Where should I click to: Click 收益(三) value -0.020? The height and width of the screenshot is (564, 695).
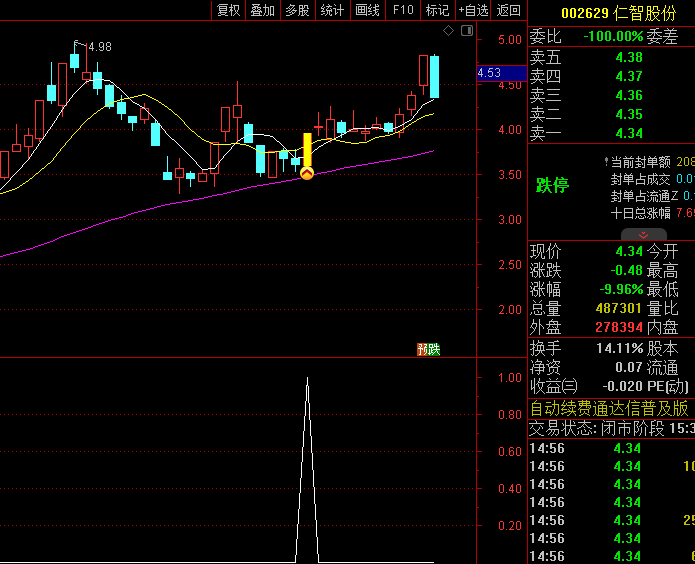click(x=622, y=386)
